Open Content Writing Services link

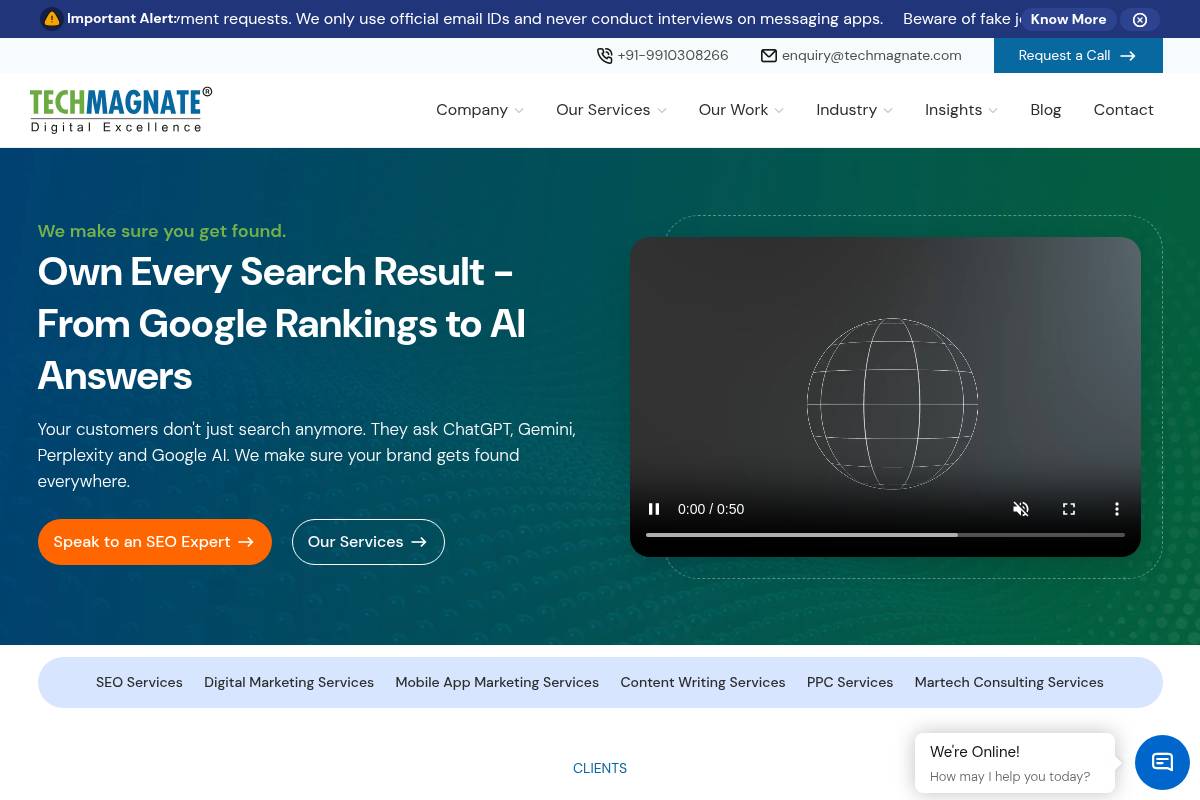(703, 682)
